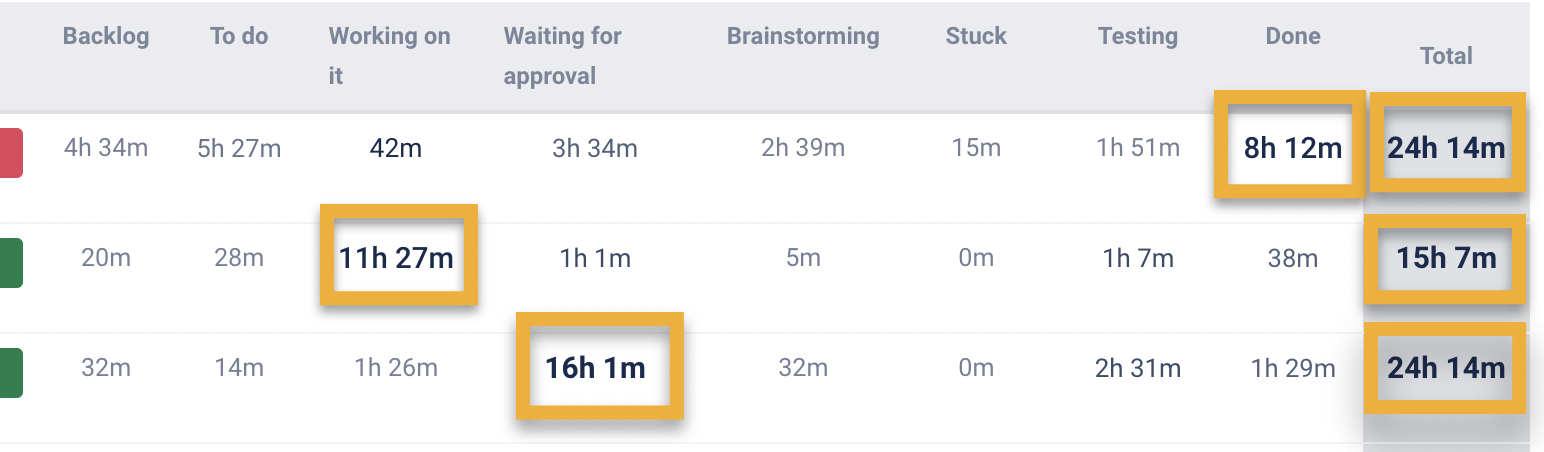Viewport: 1544px width, 452px height.
Task: Select the highlighted 16h 1m cell
Action: (x=596, y=367)
